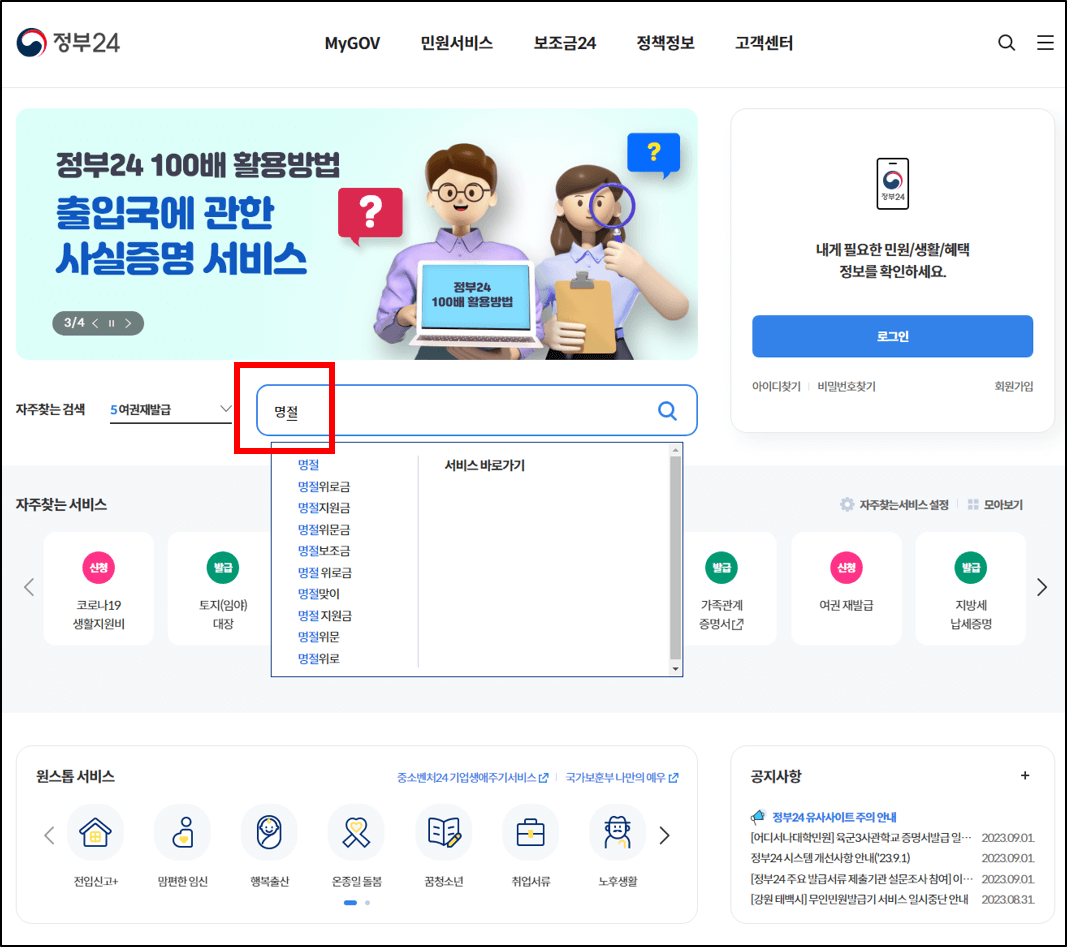
Task: Open the 취업서류 service icon
Action: (530, 832)
